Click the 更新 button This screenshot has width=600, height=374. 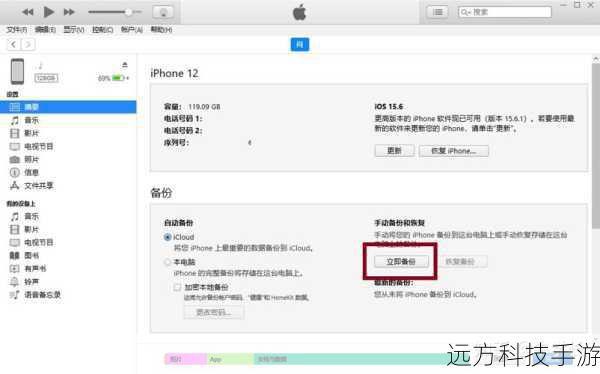(x=394, y=151)
